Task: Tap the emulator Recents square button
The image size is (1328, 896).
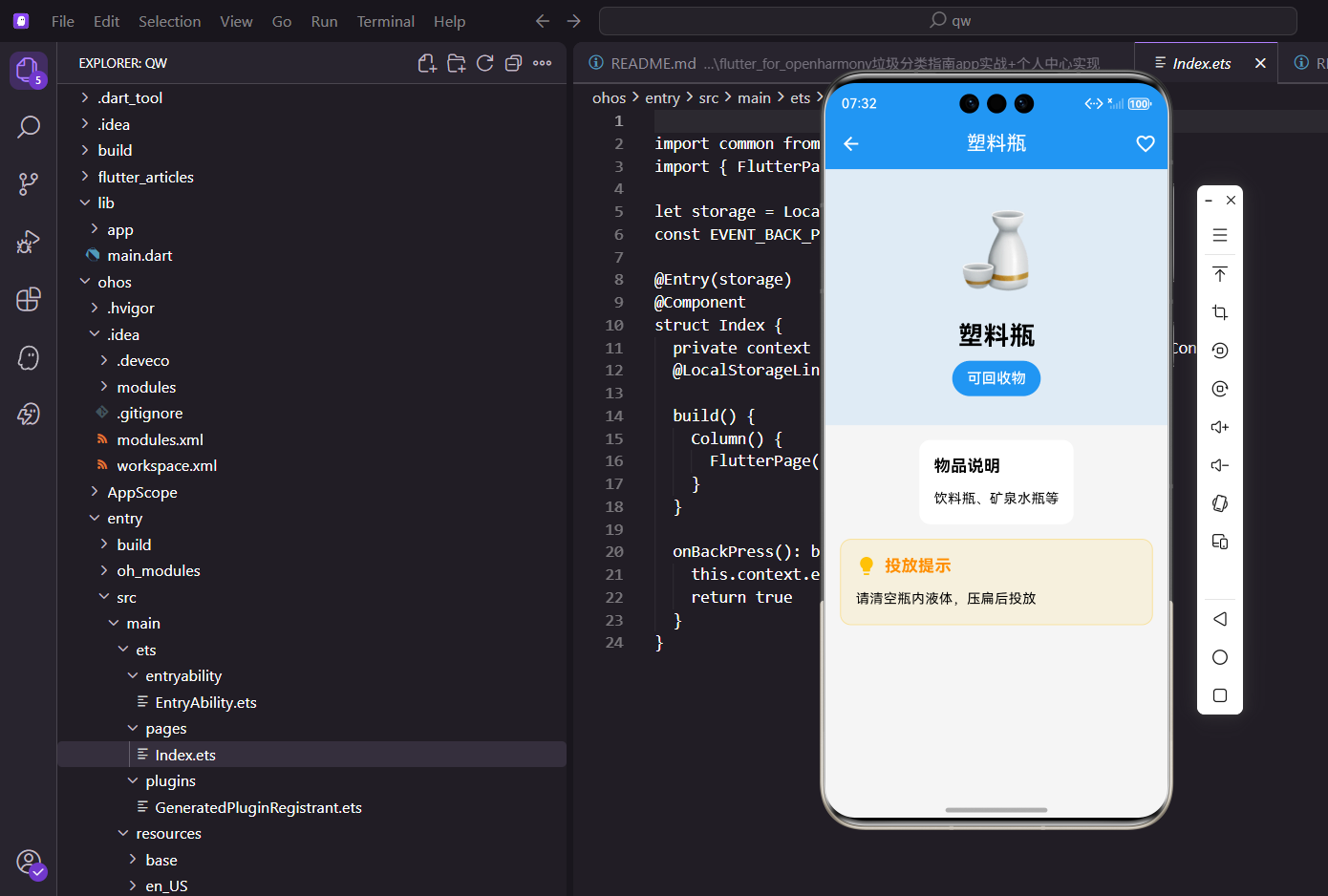Action: pos(1220,695)
